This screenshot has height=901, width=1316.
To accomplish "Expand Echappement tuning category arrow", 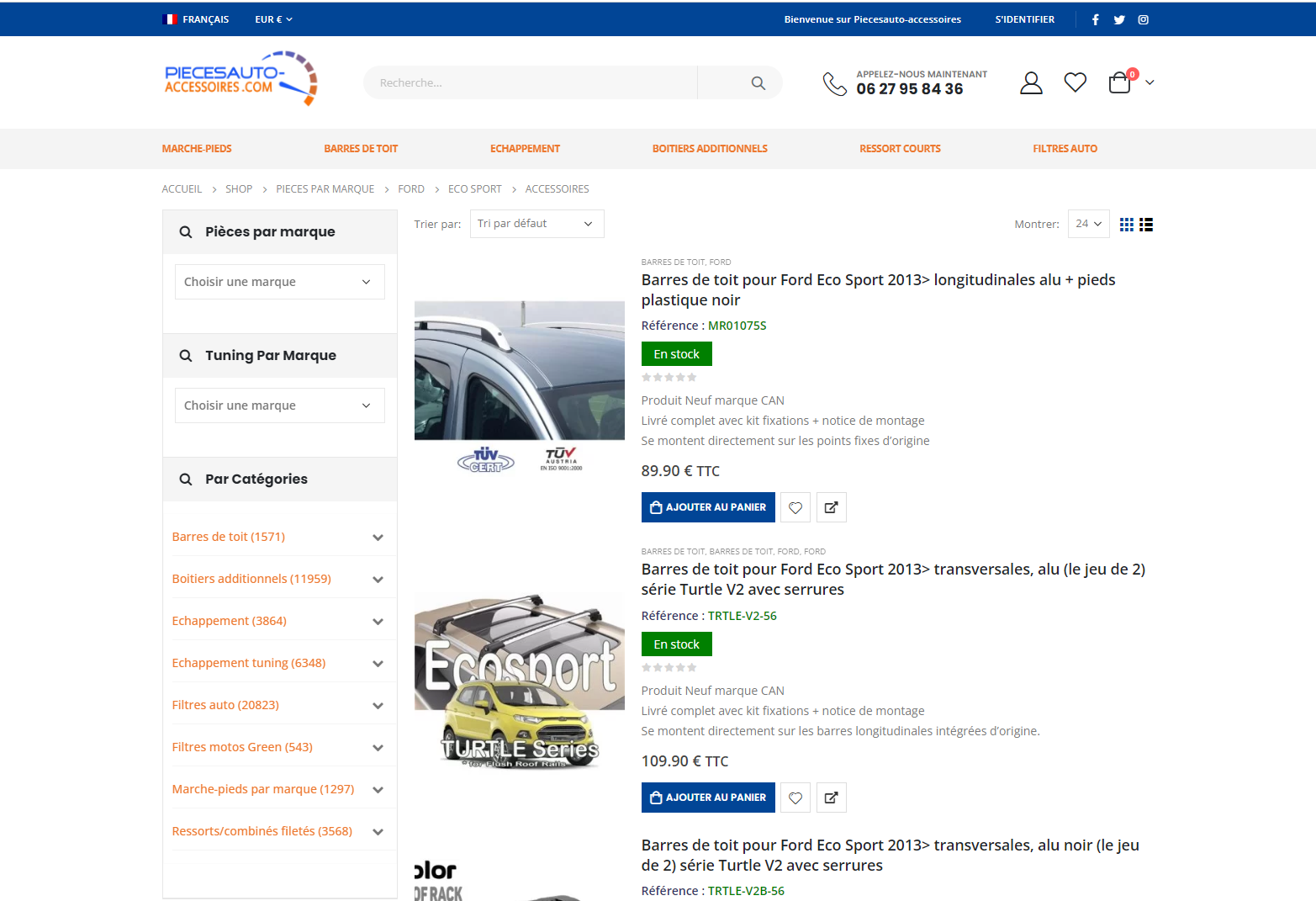I will [378, 664].
